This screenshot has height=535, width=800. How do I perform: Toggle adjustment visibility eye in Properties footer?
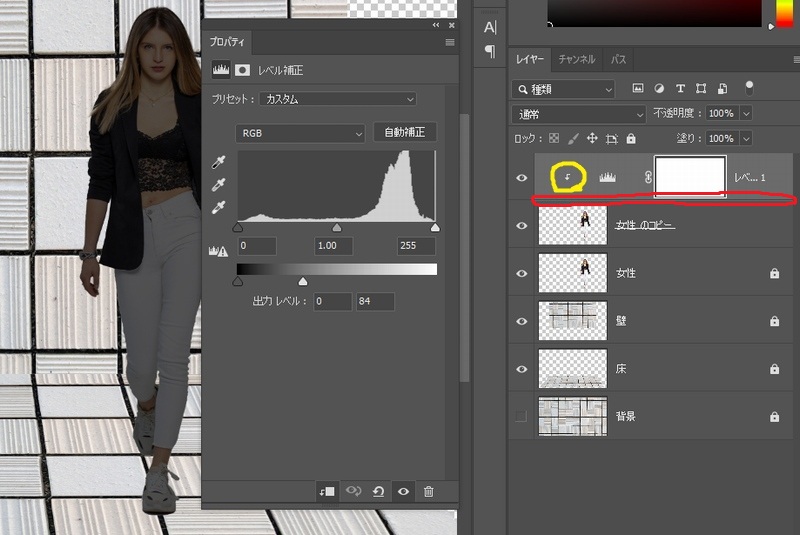pos(404,491)
